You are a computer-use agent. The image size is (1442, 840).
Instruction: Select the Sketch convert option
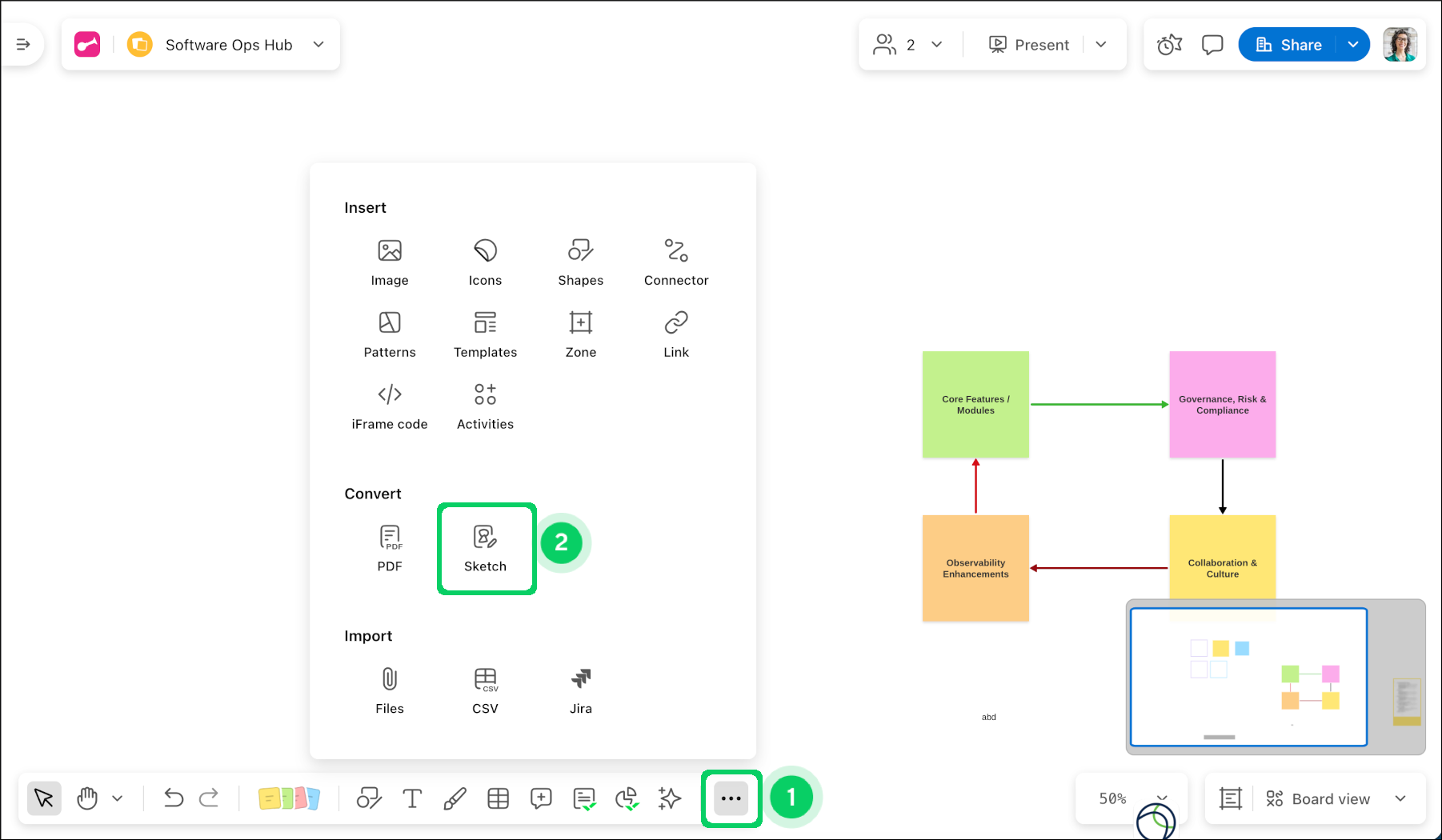tap(485, 548)
